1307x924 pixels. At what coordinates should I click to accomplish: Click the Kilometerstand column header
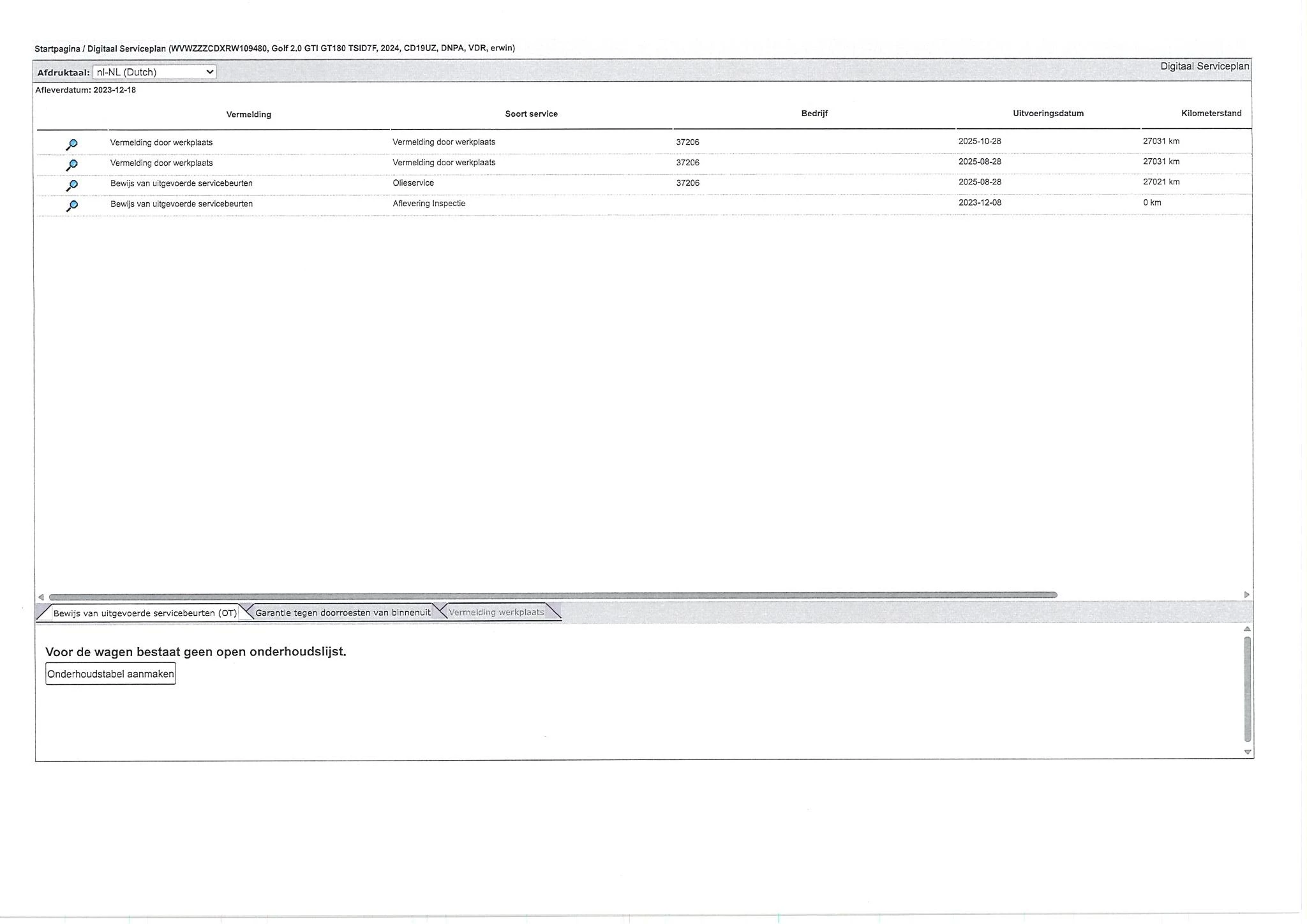click(x=1211, y=114)
